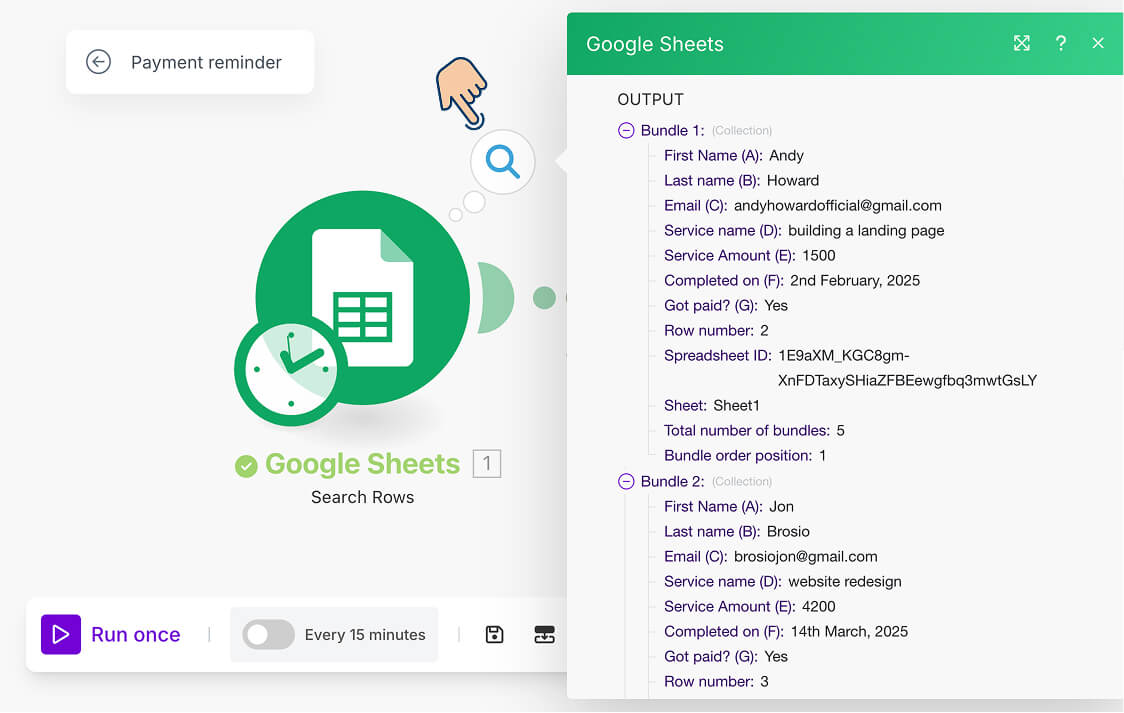The width and height of the screenshot is (1124, 713).
Task: Click Last name value Brosio
Action: pyautogui.click(x=788, y=532)
